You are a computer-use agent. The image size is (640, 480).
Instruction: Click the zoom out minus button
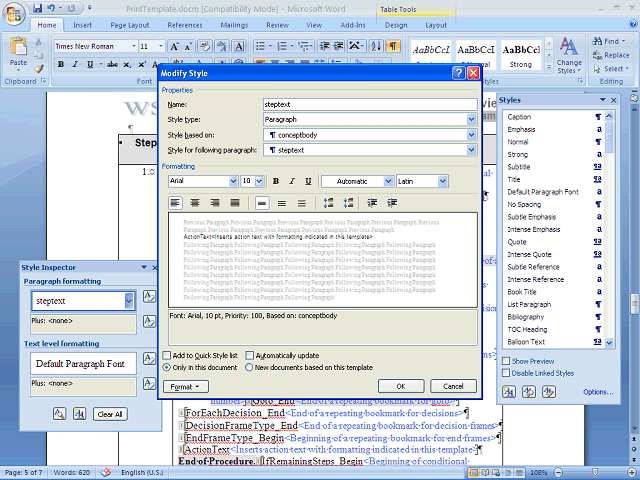558,472
